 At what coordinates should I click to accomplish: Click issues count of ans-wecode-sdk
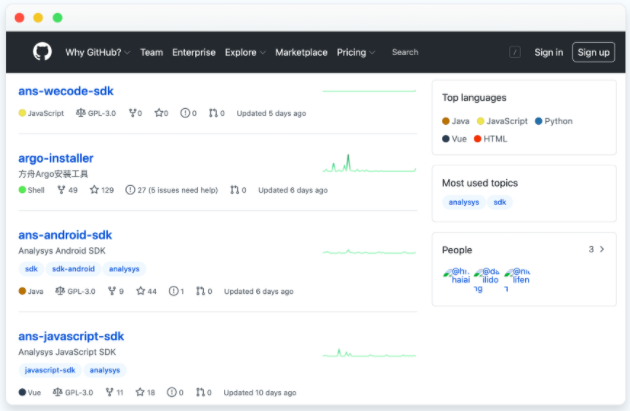[188, 113]
